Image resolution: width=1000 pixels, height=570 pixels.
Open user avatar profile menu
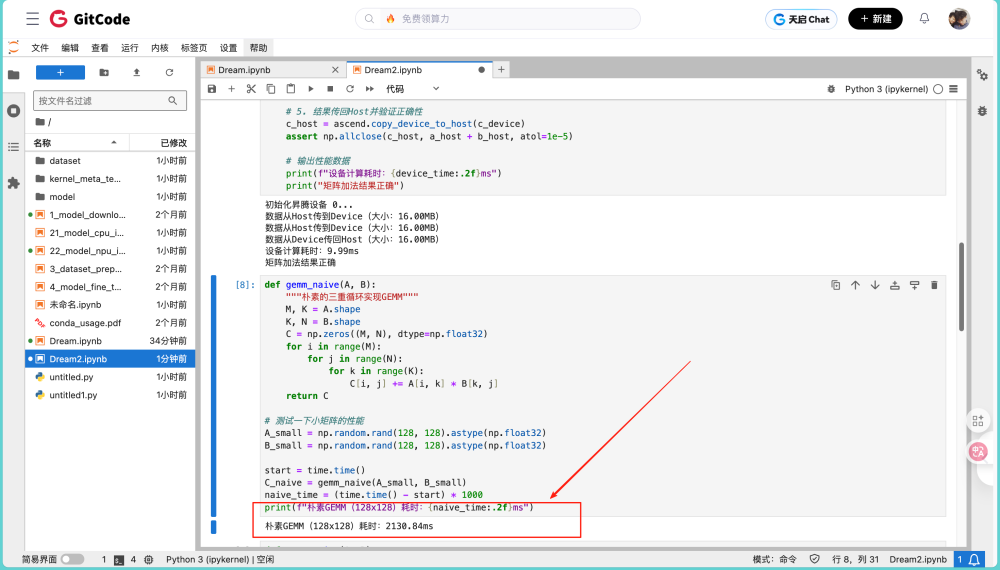(x=959, y=18)
